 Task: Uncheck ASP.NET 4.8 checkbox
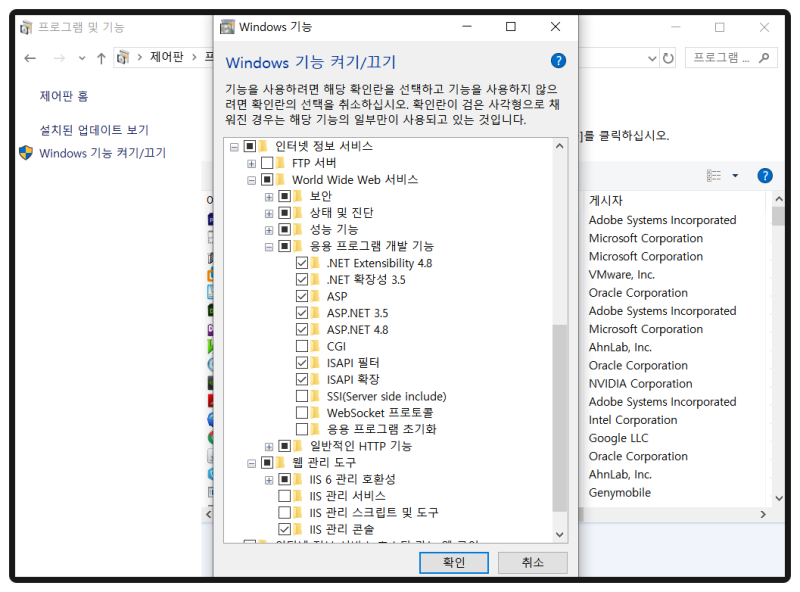302,329
